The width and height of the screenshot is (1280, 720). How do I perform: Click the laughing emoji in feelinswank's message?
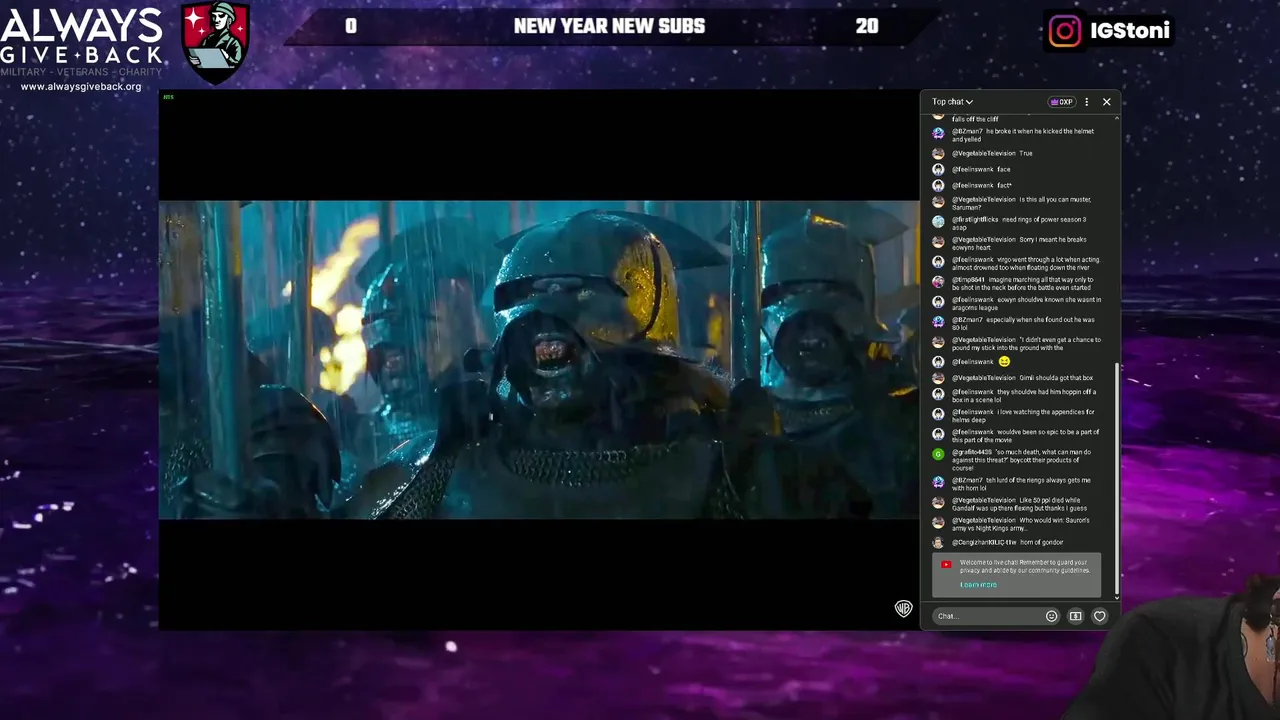(1004, 361)
